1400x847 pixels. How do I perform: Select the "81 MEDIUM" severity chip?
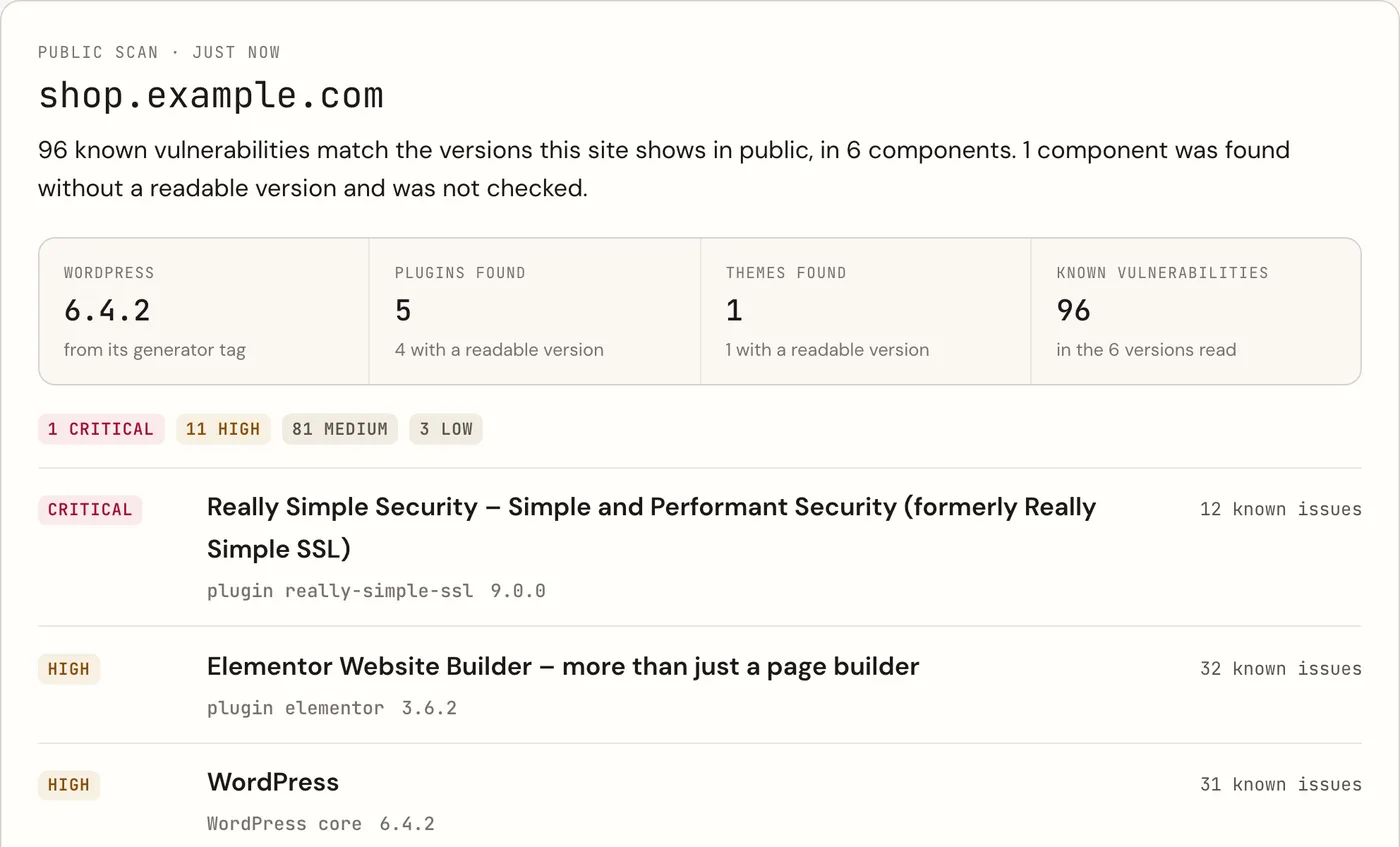coord(340,429)
